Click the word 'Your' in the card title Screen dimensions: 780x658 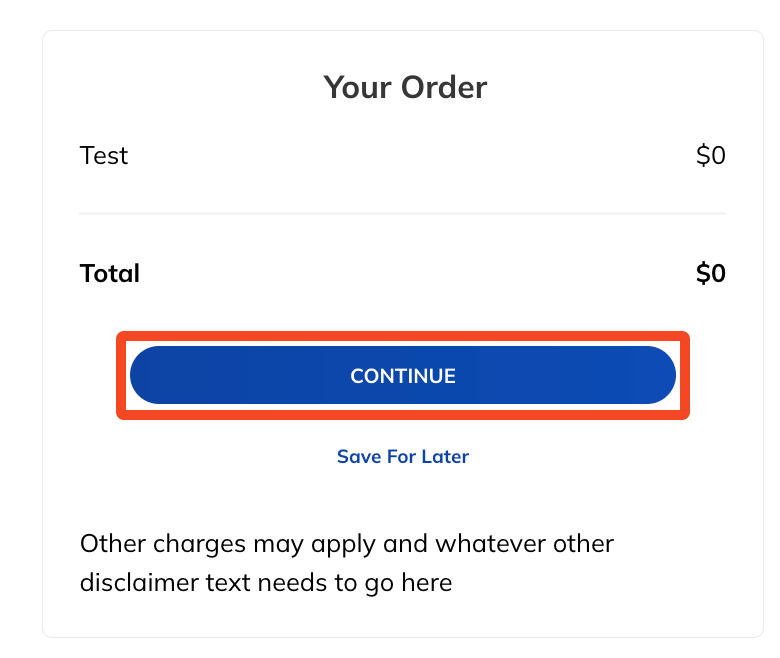(358, 88)
